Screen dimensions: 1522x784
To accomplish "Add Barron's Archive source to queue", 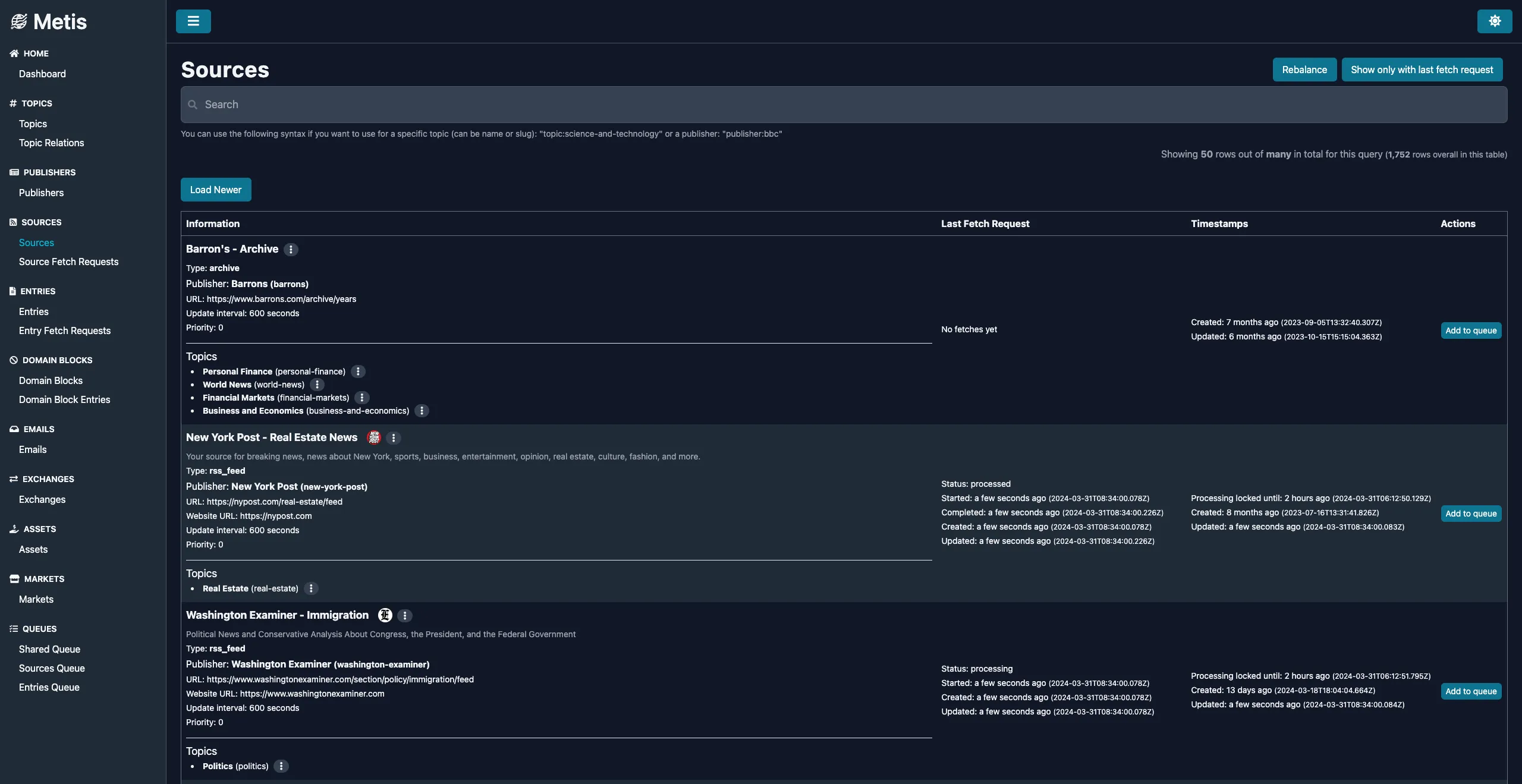I will click(x=1471, y=330).
